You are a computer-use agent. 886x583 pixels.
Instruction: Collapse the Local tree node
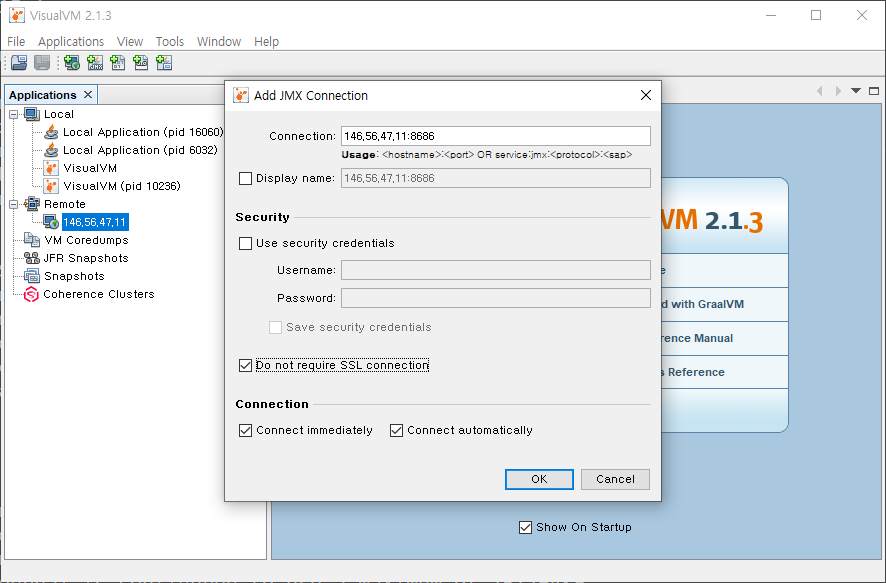pos(14,115)
